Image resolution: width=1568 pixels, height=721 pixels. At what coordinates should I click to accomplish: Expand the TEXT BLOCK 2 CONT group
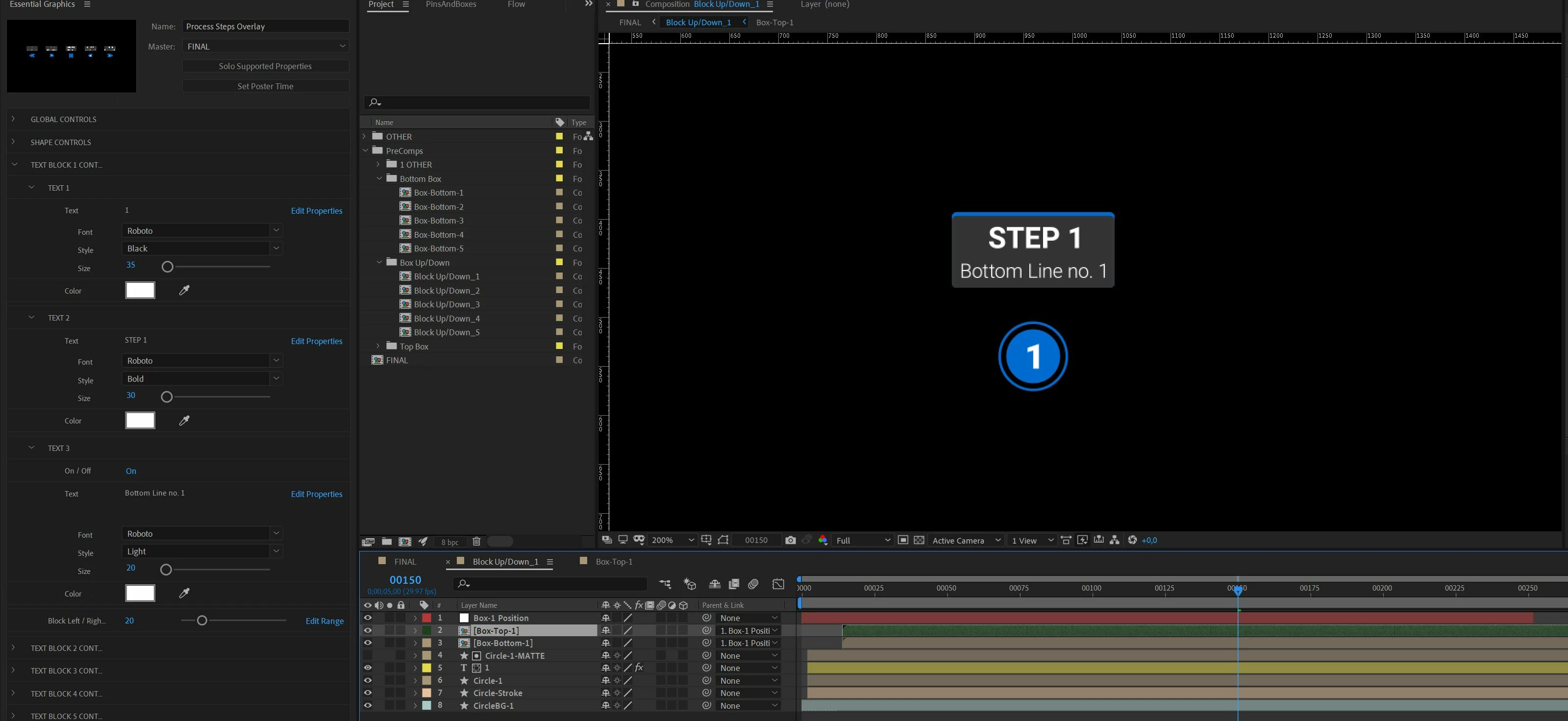[x=13, y=648]
